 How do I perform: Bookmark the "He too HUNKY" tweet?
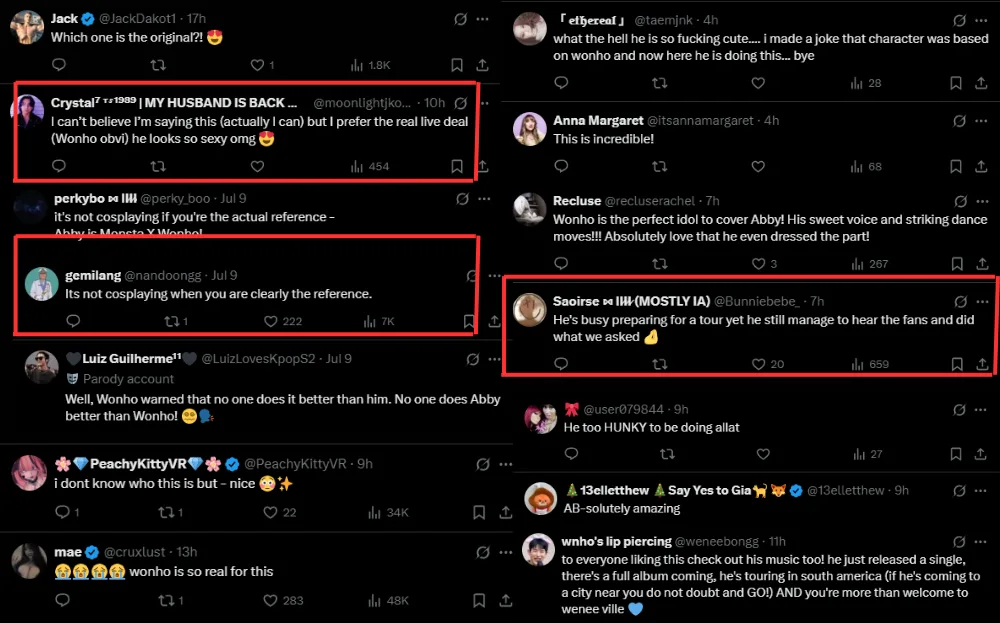click(956, 453)
